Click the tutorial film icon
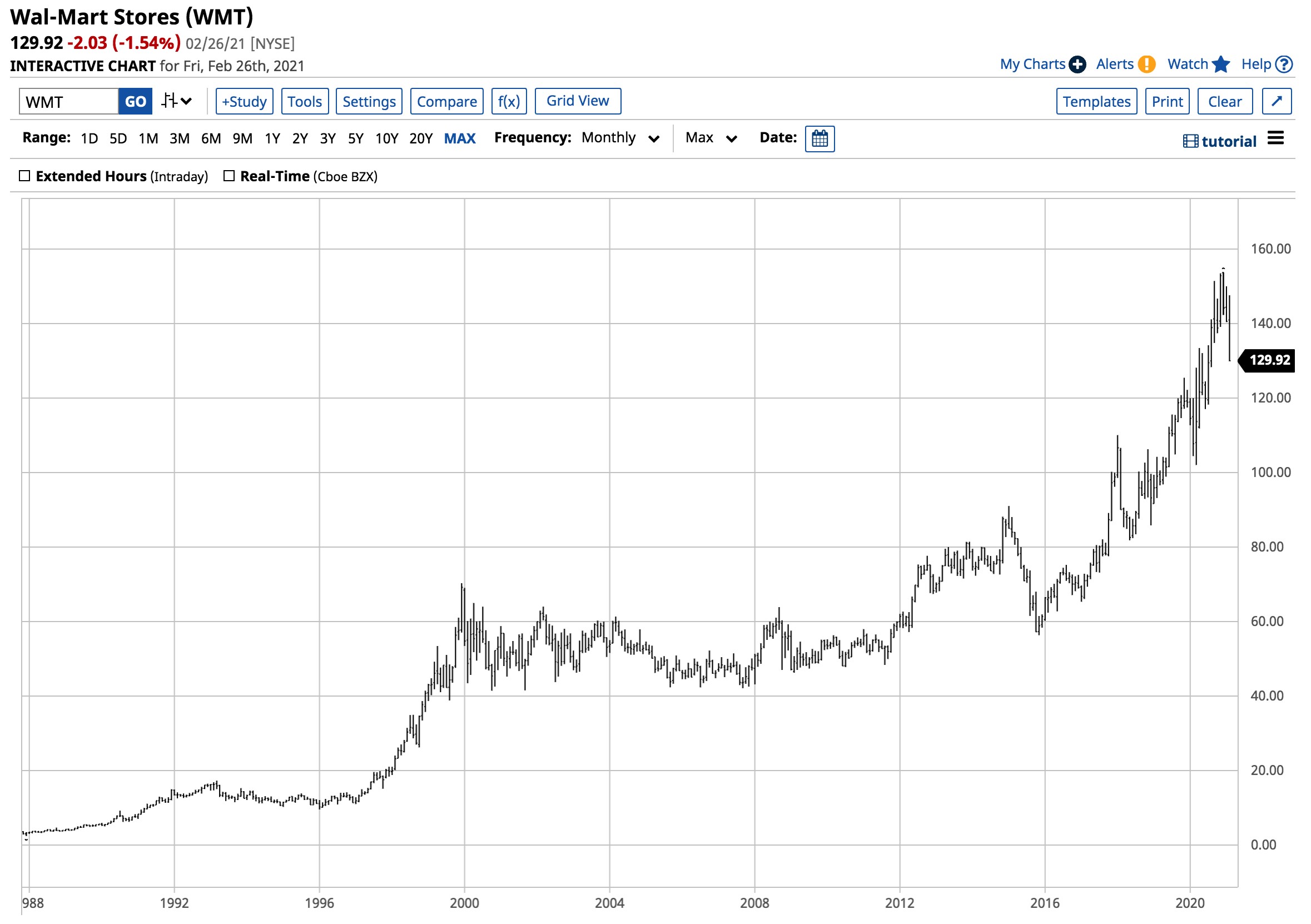Image resolution: width=1311 pixels, height=924 pixels. tap(1190, 141)
